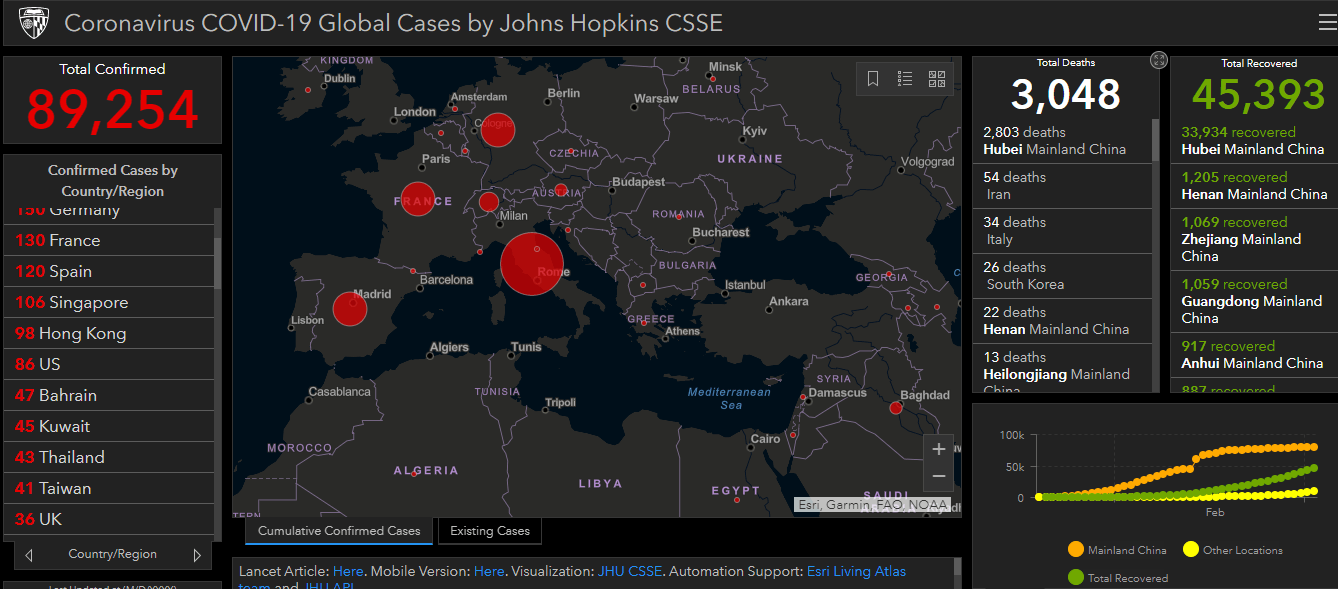The height and width of the screenshot is (589, 1338).
Task: Select '33,934 recovered Hubei' row
Action: tap(1254, 141)
